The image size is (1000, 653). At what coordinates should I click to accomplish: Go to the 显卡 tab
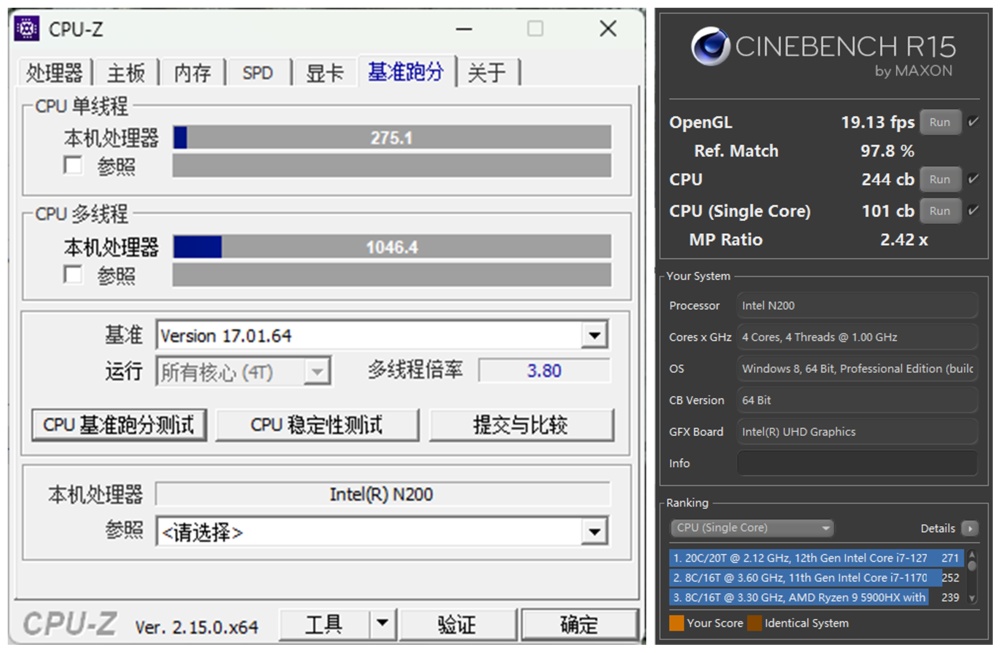click(325, 73)
